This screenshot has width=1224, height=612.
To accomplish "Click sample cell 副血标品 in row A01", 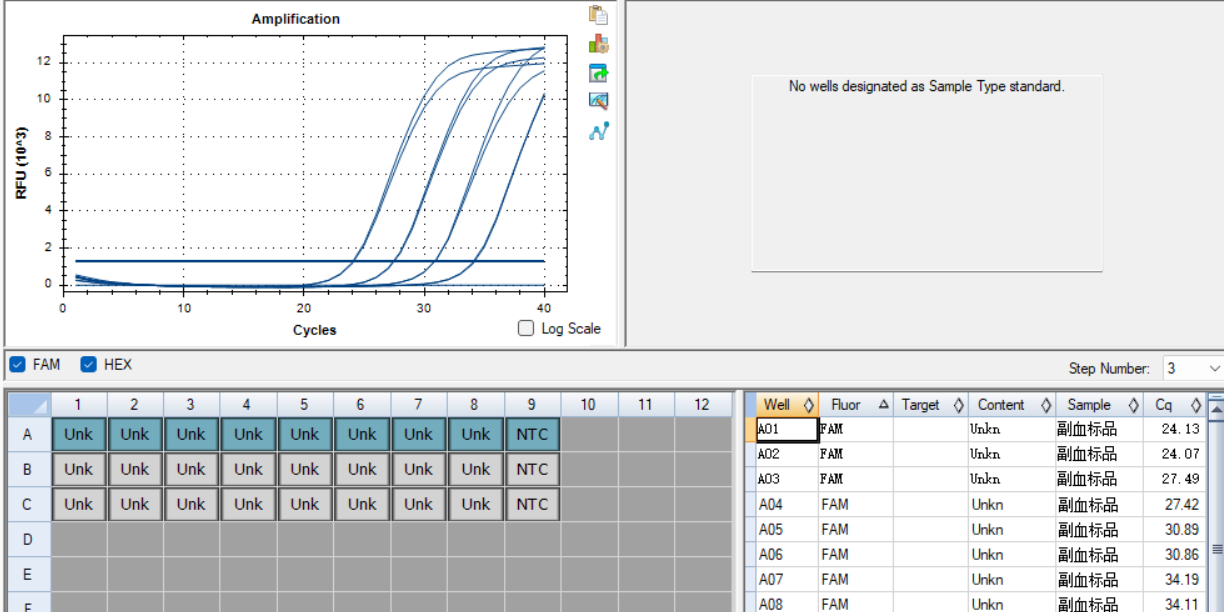I will pyautogui.click(x=1099, y=429).
